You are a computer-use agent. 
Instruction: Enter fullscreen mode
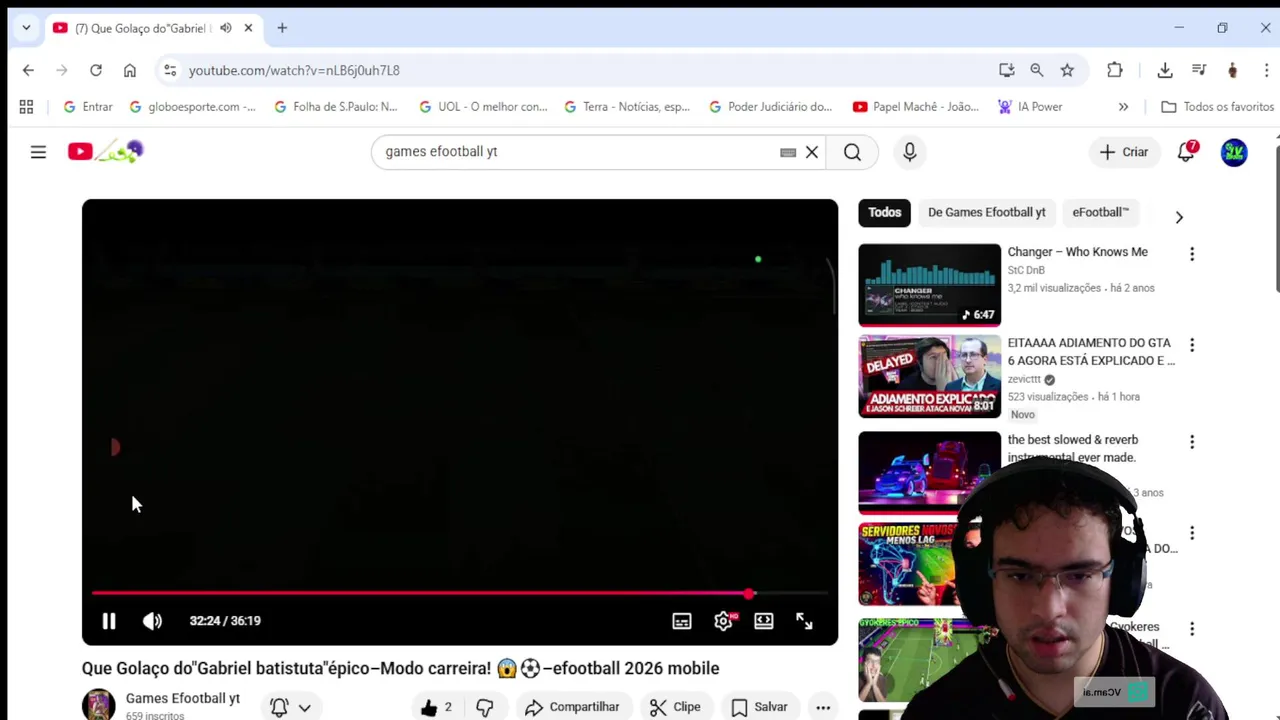pos(804,621)
